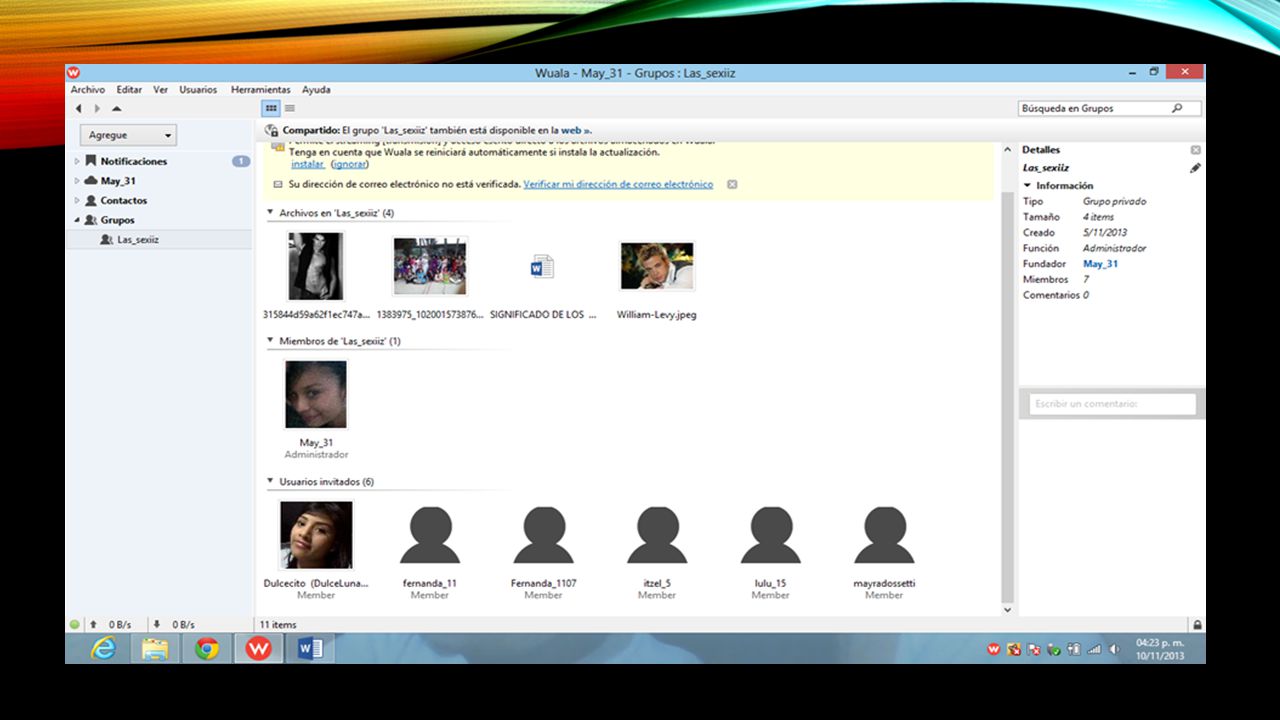
Task: Collapse Usuarios invitados section
Action: coord(270,481)
